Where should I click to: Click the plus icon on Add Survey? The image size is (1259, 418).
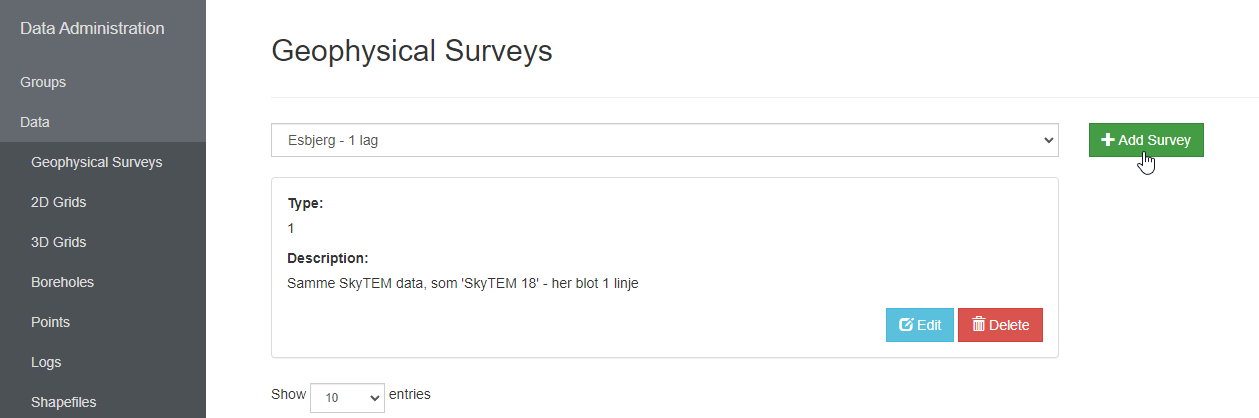1108,140
